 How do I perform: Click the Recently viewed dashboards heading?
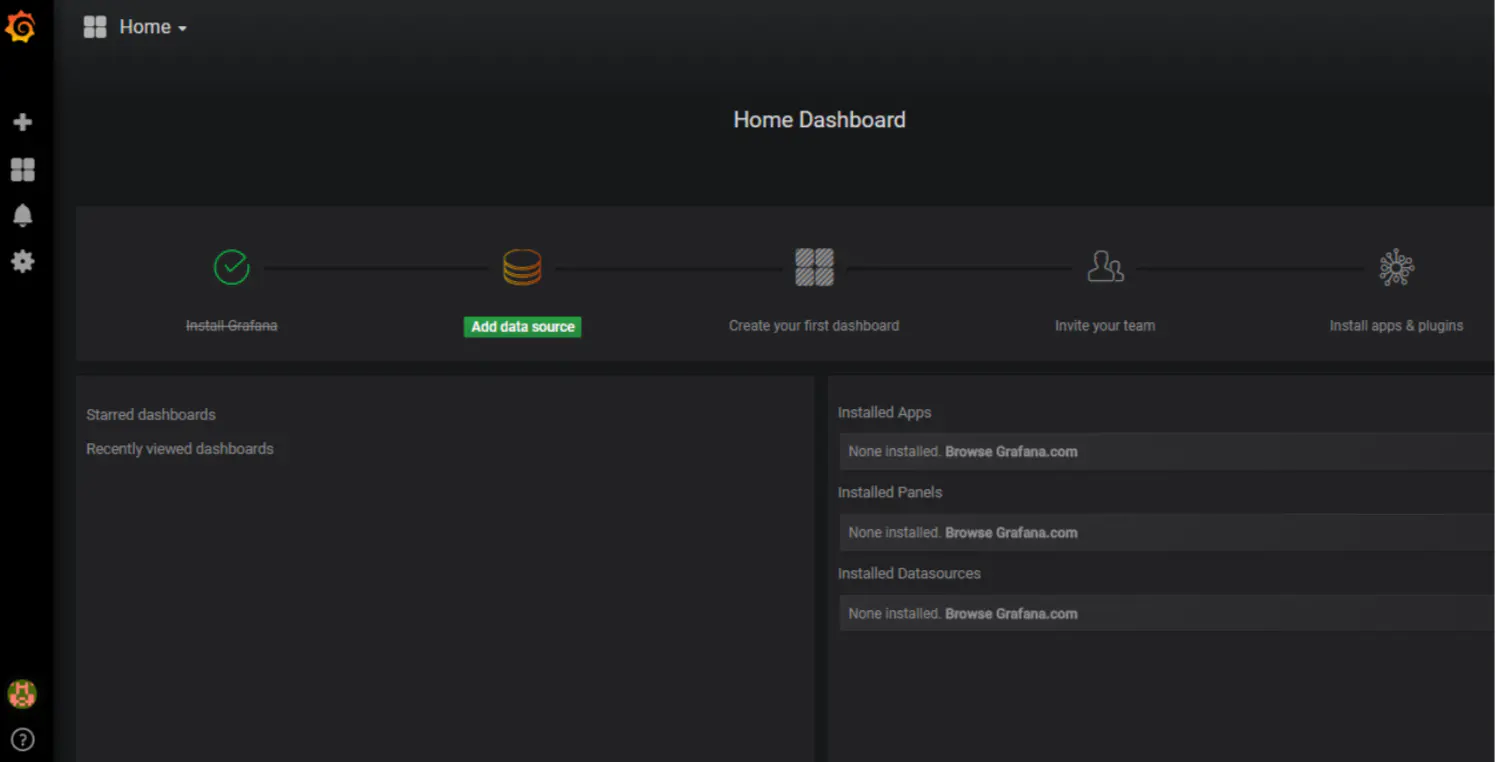[180, 449]
